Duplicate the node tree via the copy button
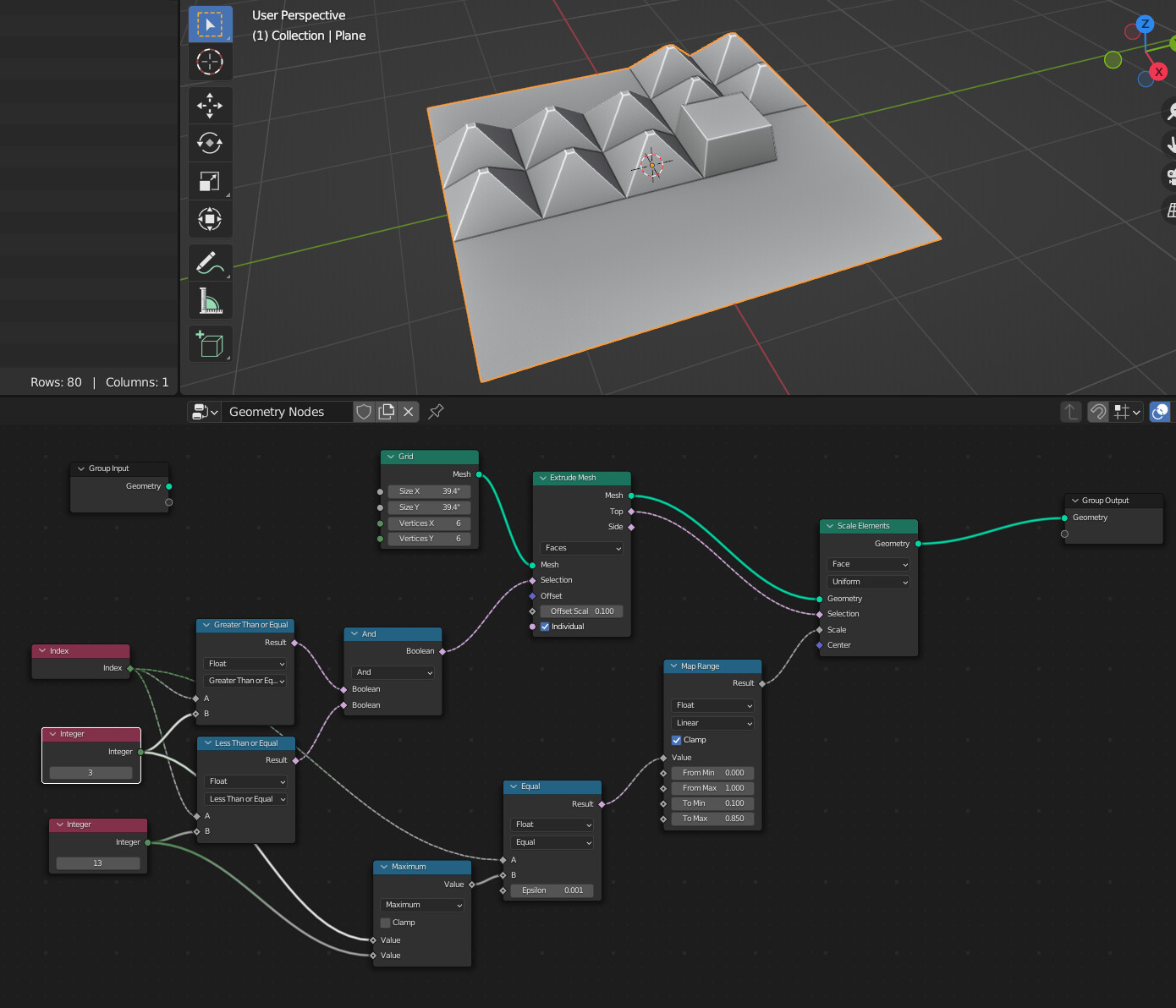Viewport: 1176px width, 1008px height. point(387,412)
